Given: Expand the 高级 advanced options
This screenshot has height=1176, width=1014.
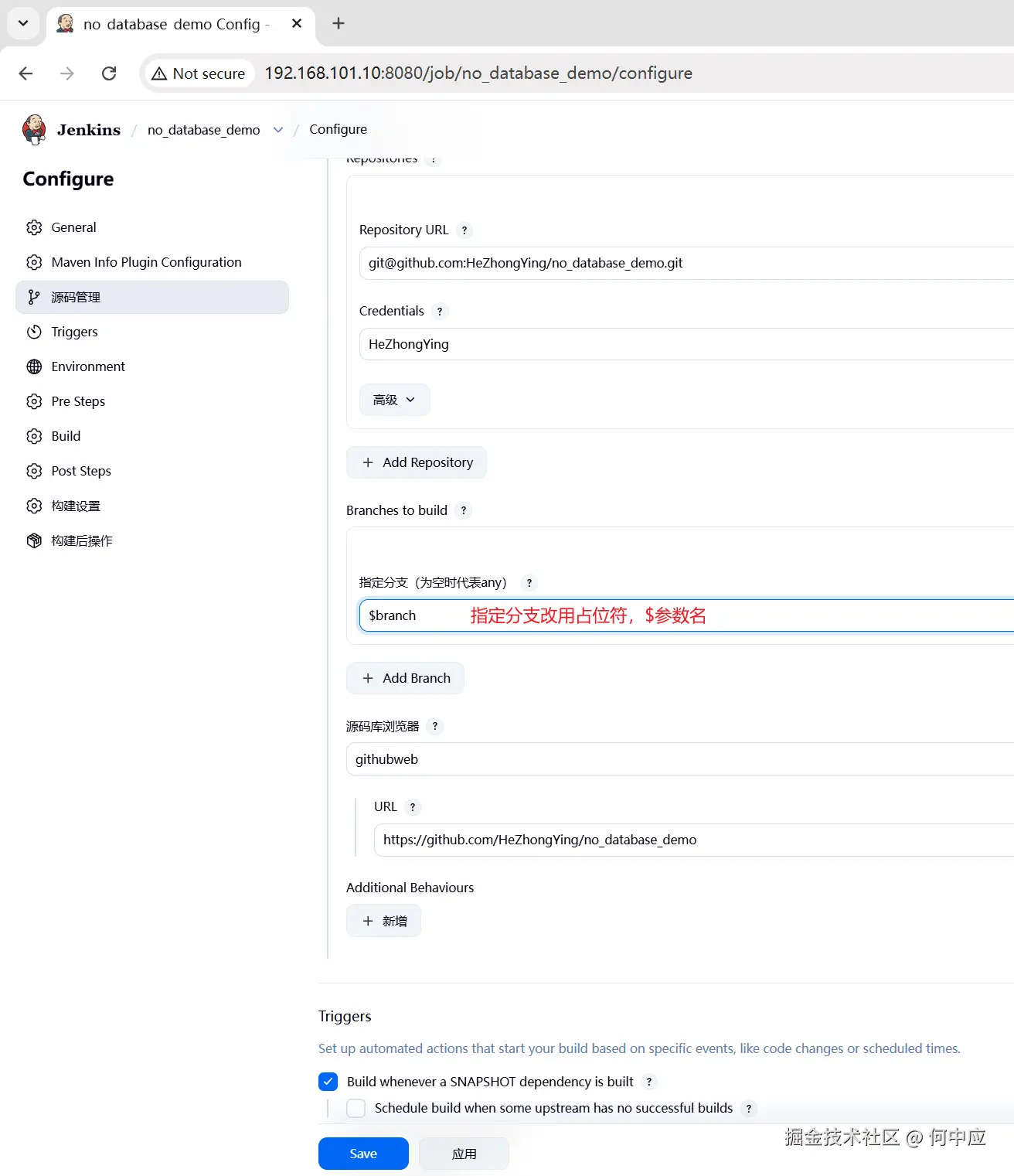Looking at the screenshot, I should click(x=394, y=401).
